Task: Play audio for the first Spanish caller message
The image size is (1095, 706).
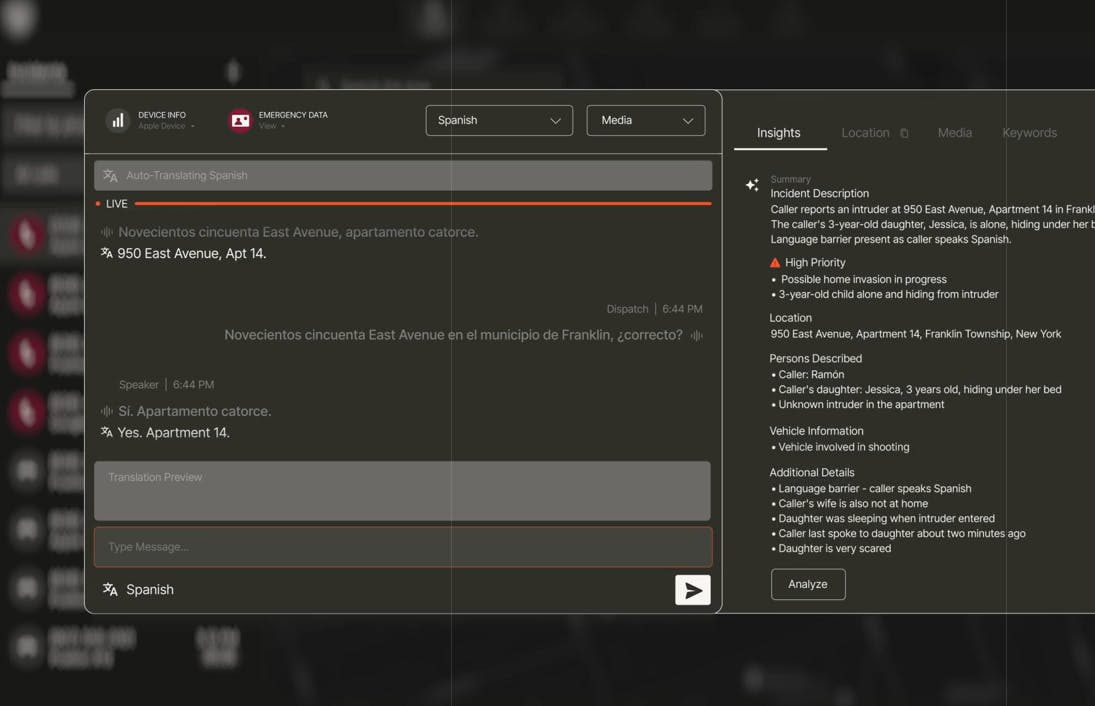Action: tap(107, 232)
